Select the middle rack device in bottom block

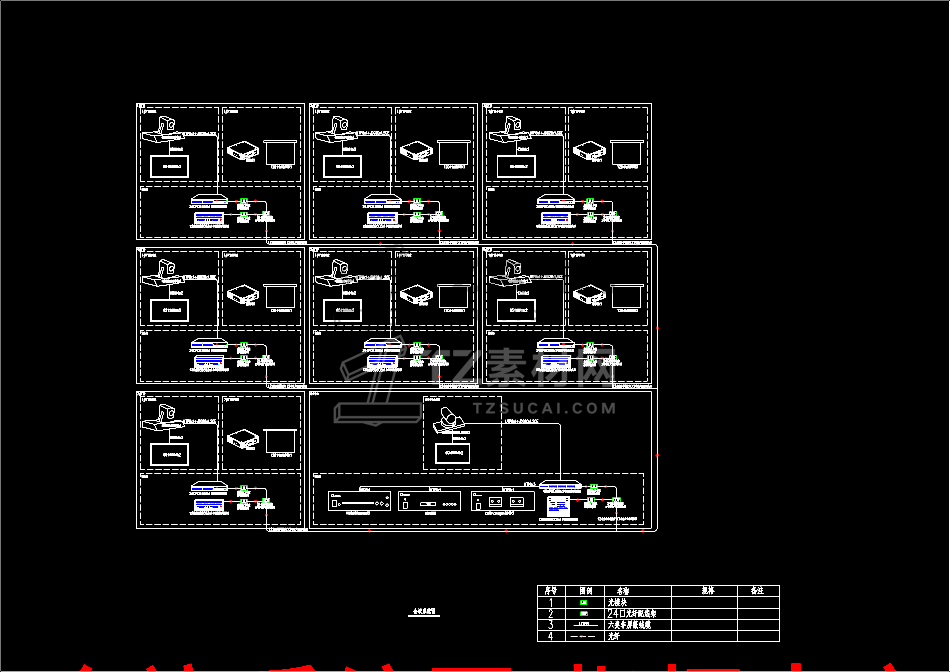click(430, 501)
